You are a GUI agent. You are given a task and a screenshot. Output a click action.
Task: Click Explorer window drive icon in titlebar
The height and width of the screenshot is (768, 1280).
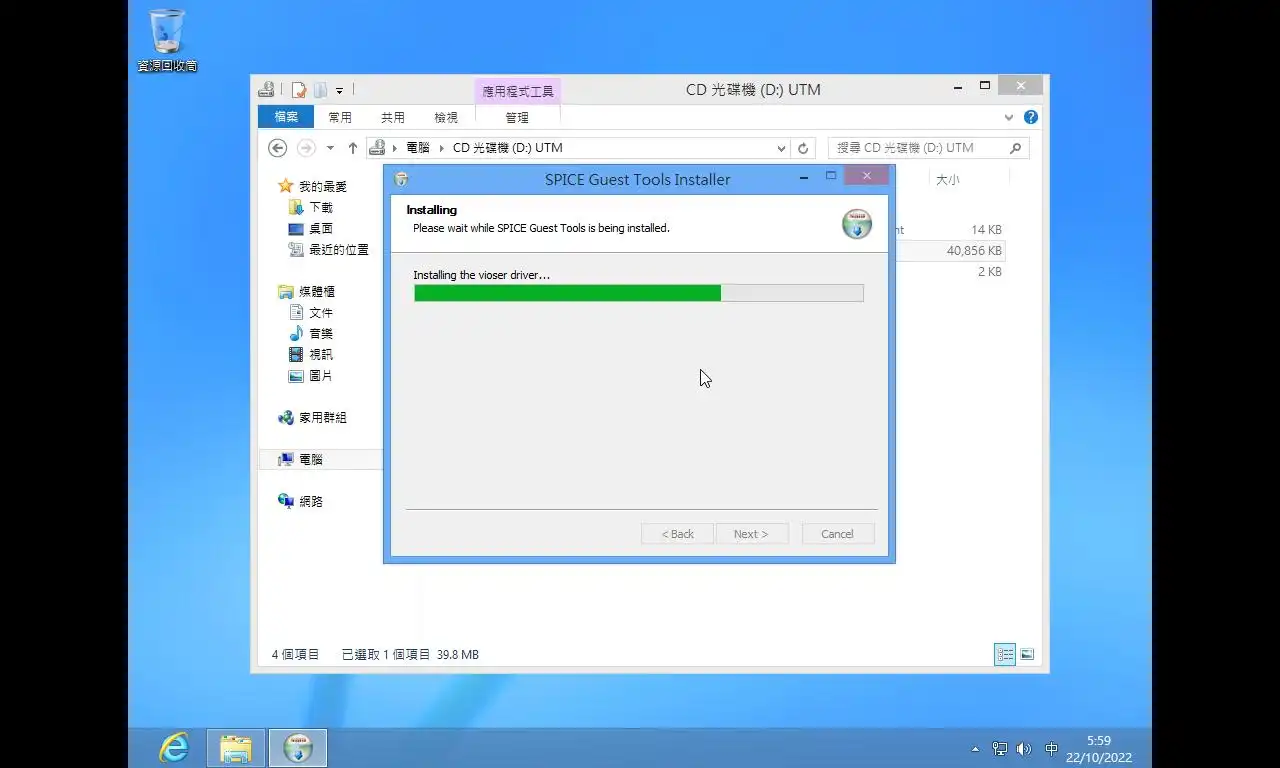266,89
